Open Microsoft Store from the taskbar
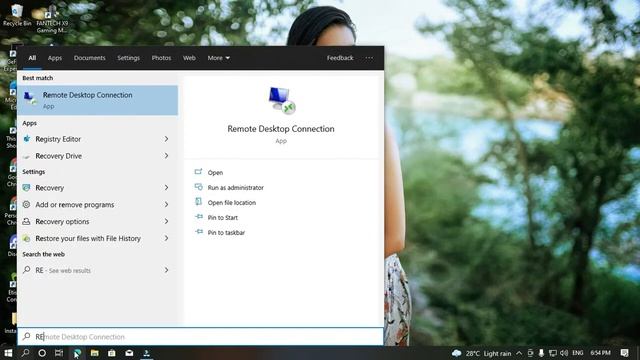 pyautogui.click(x=112, y=353)
